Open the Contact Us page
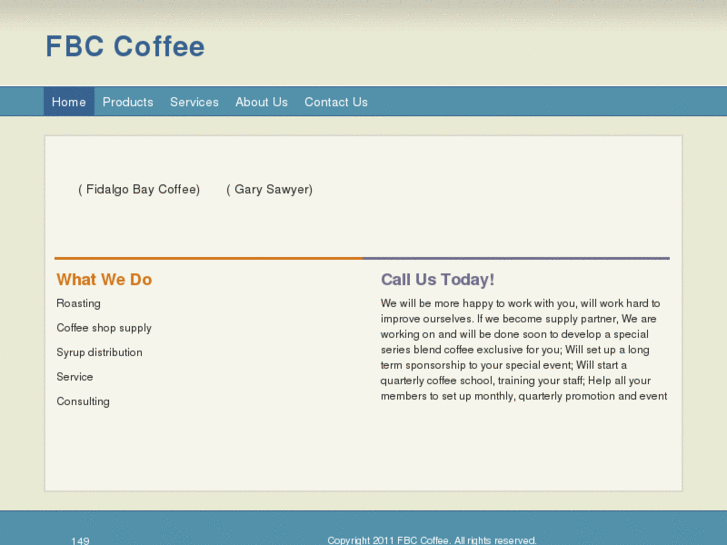Image resolution: width=727 pixels, height=545 pixels. [336, 102]
